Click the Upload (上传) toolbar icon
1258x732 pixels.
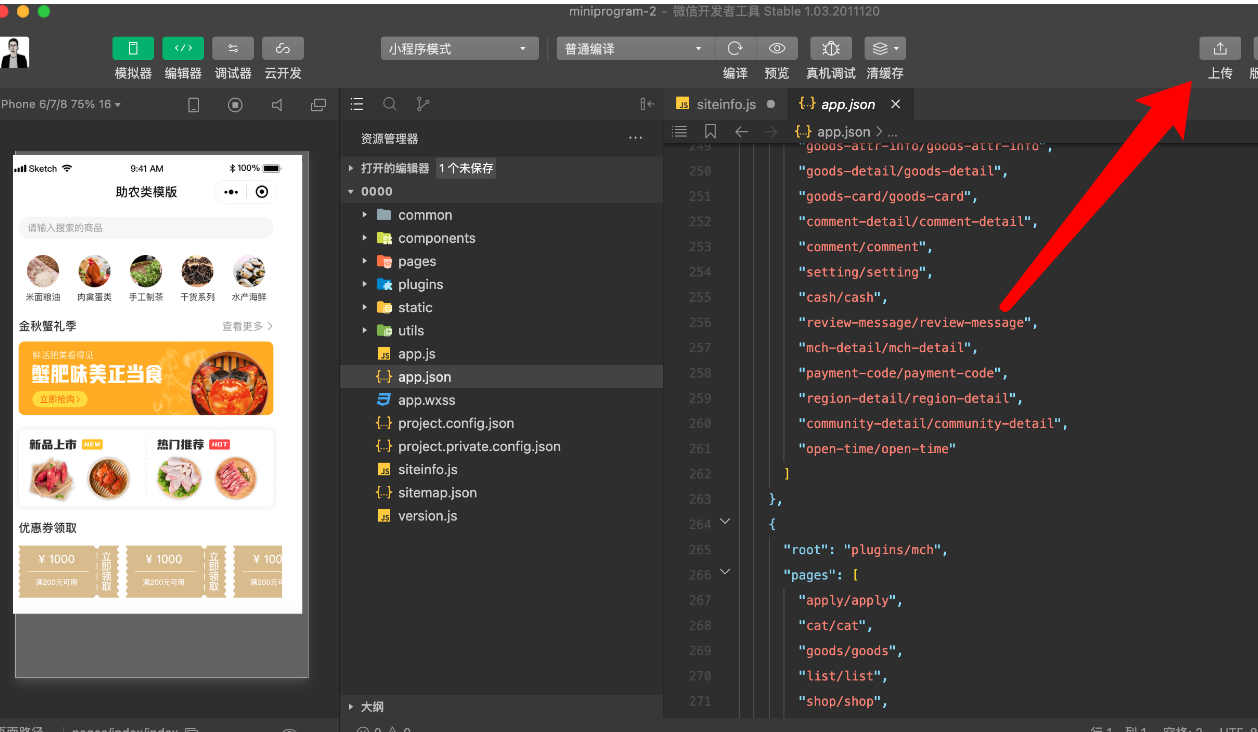click(1219, 49)
